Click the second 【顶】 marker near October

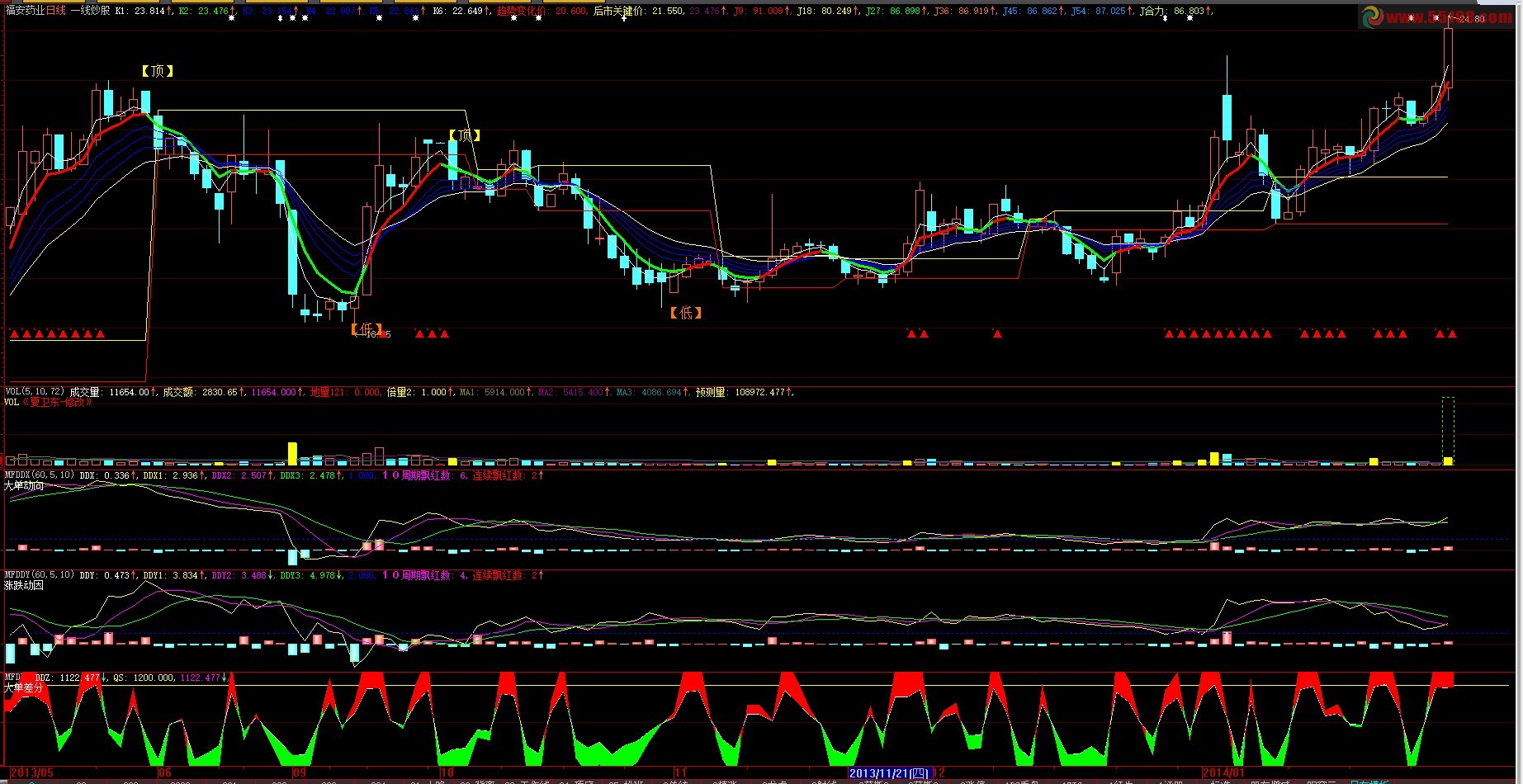coord(465,135)
